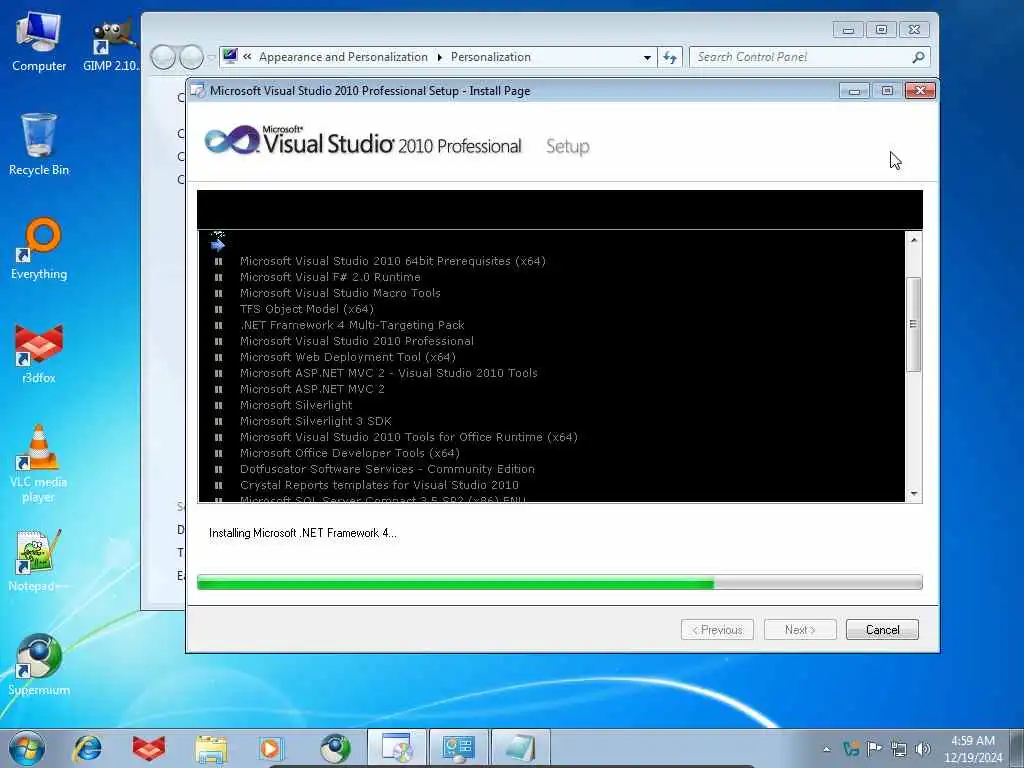This screenshot has height=768, width=1024.
Task: Click the disabled Previous button
Action: coord(717,630)
